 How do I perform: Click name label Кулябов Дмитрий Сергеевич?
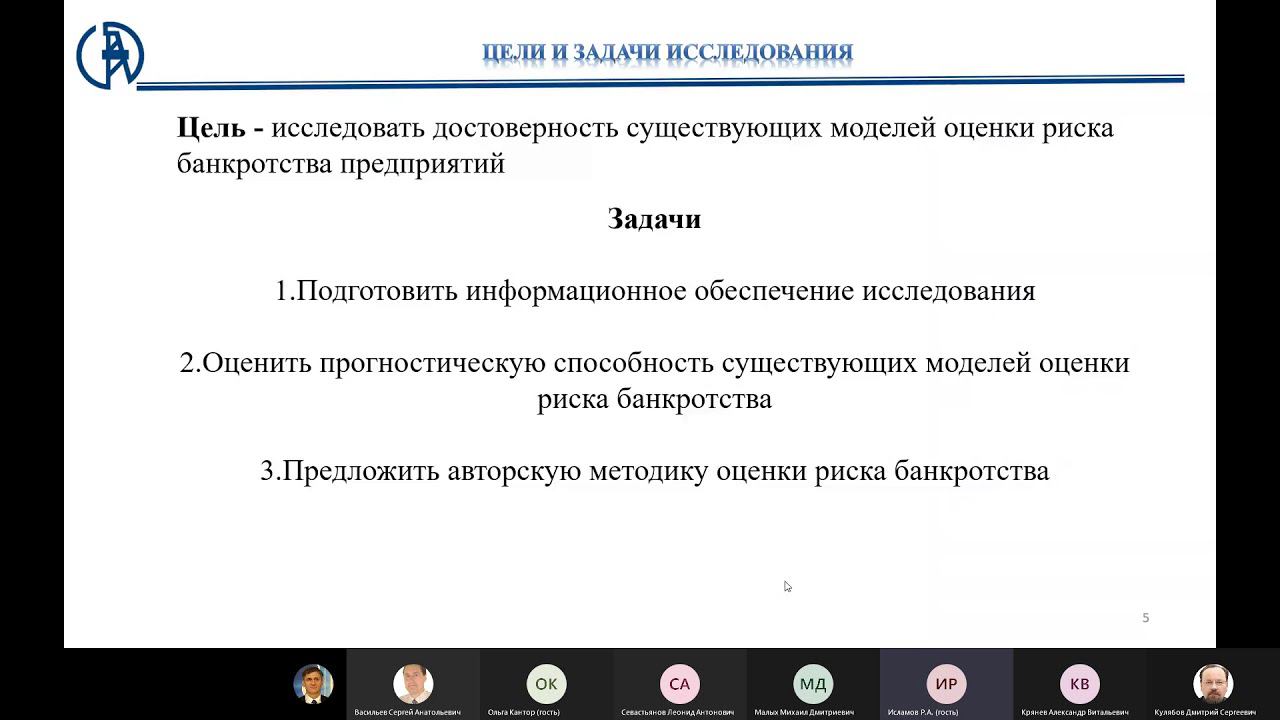click(1205, 712)
